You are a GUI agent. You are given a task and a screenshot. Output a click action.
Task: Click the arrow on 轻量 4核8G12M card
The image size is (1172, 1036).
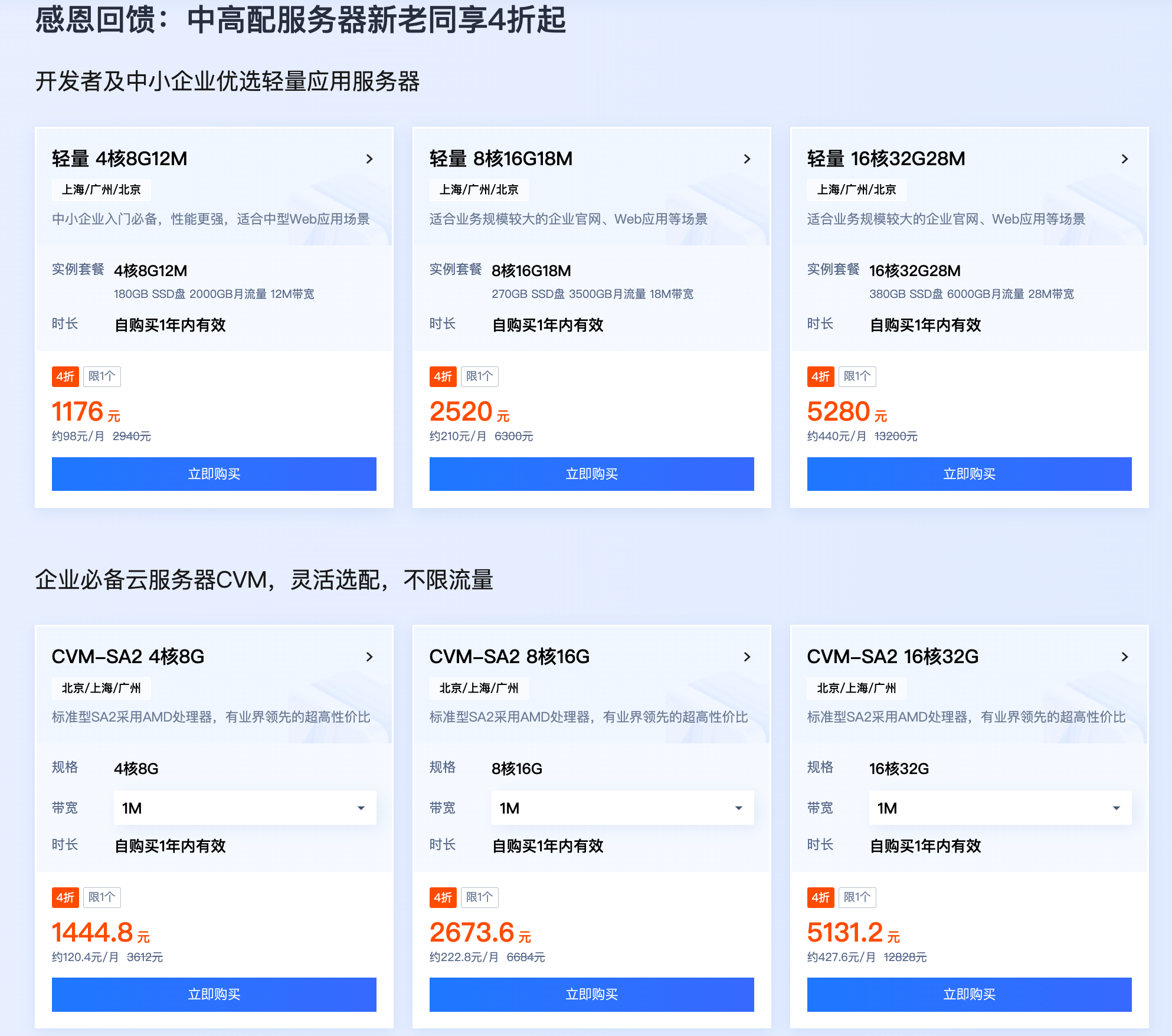(x=369, y=159)
